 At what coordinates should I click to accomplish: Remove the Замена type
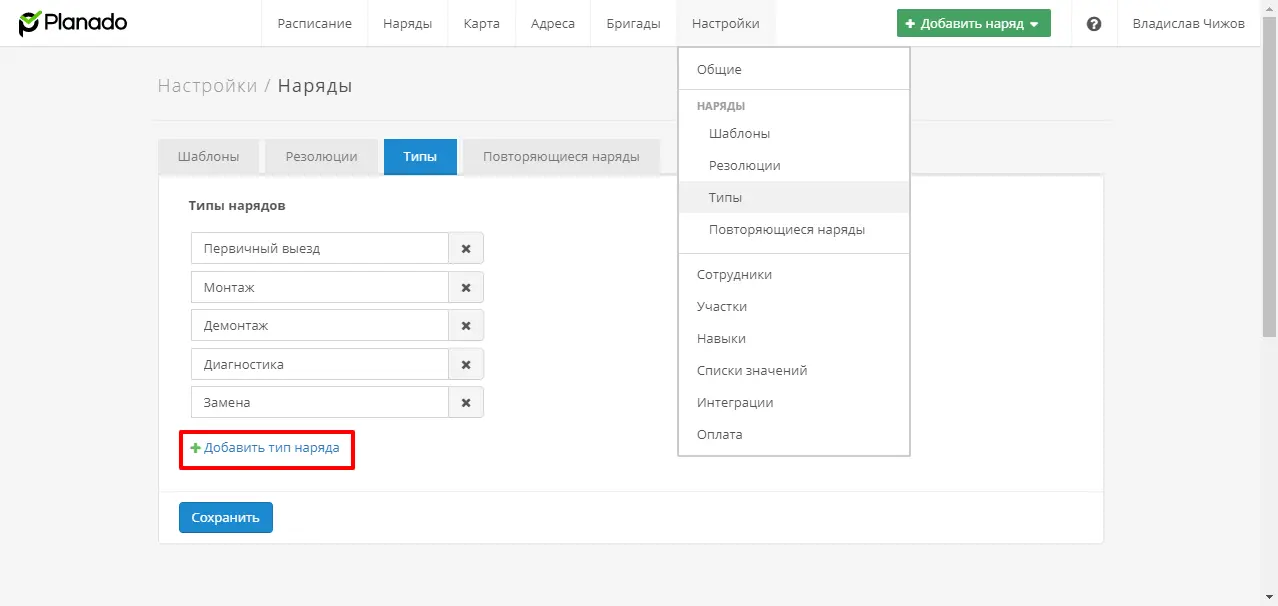[x=466, y=402]
